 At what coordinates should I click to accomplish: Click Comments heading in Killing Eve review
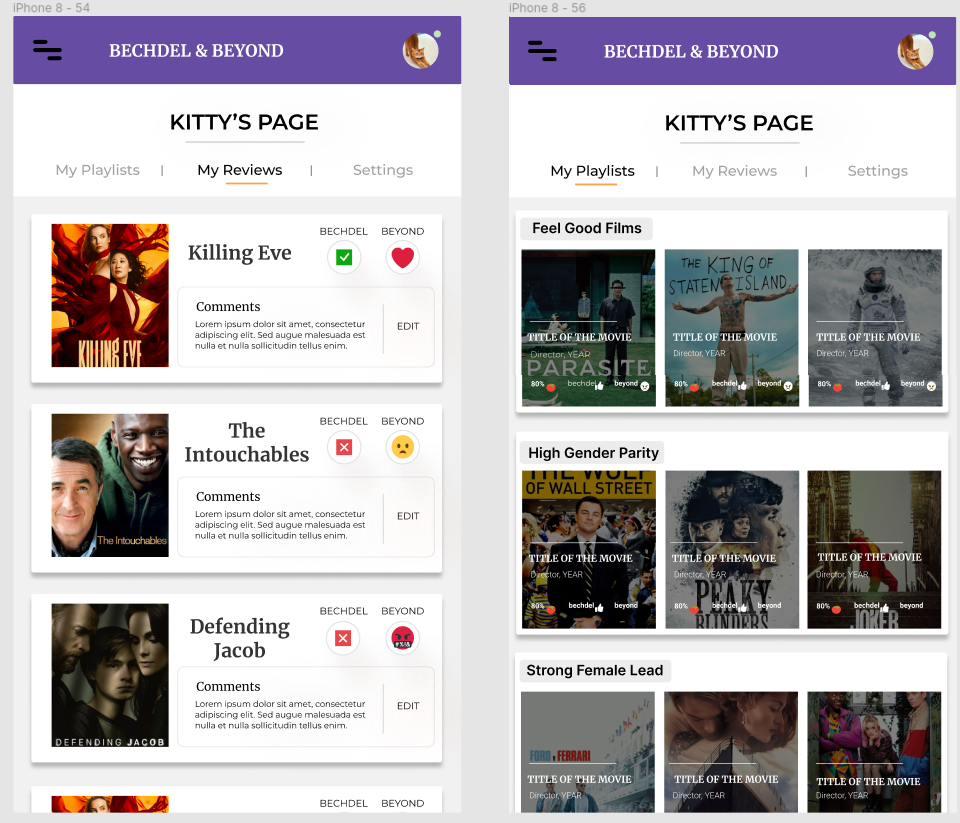click(228, 306)
